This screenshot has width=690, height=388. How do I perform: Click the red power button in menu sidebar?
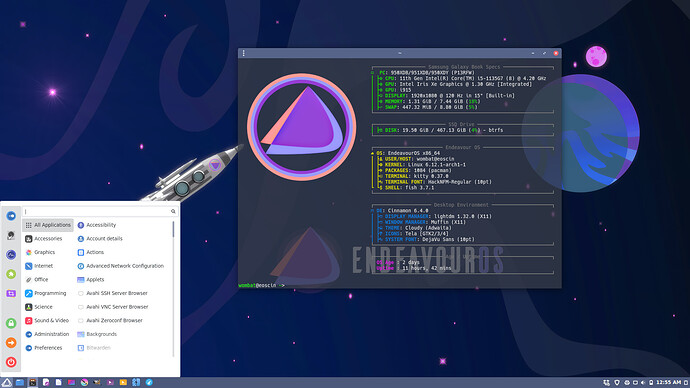click(11, 362)
